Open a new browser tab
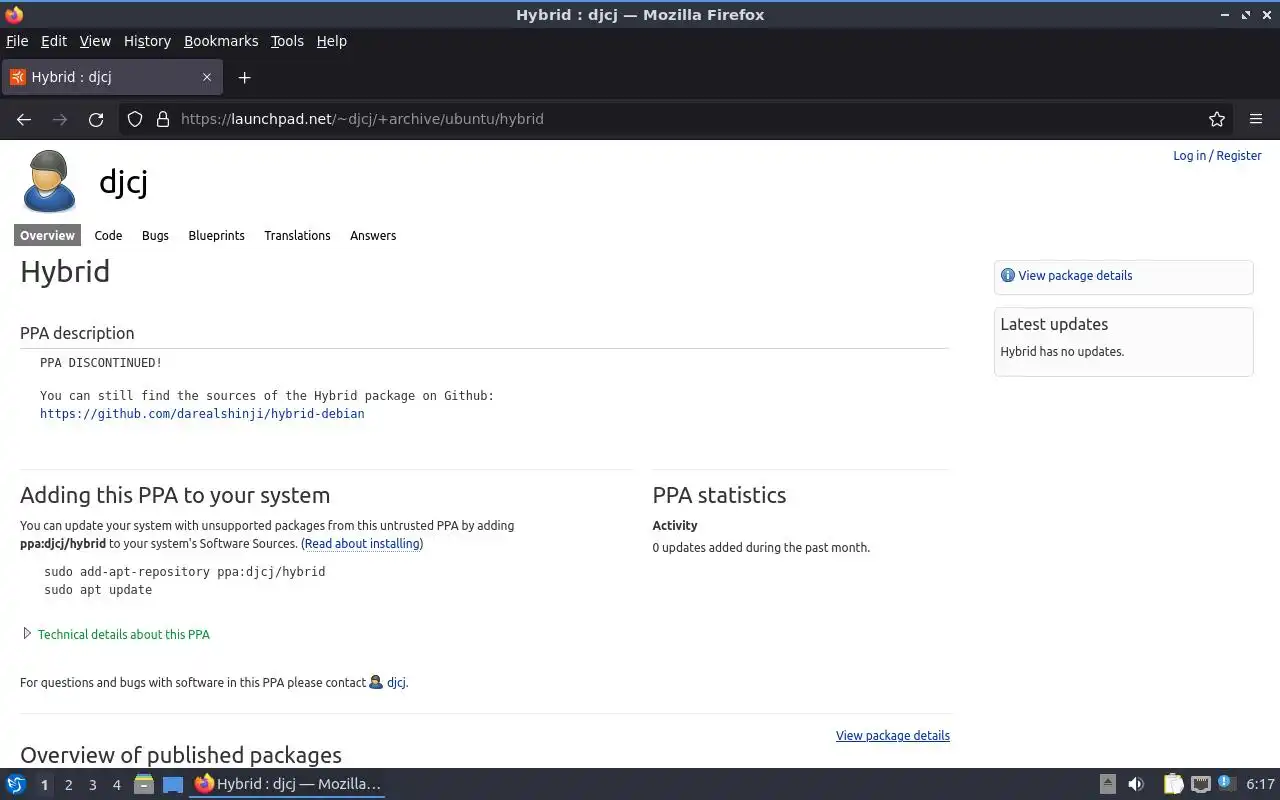Viewport: 1280px width, 800px height. tap(244, 77)
